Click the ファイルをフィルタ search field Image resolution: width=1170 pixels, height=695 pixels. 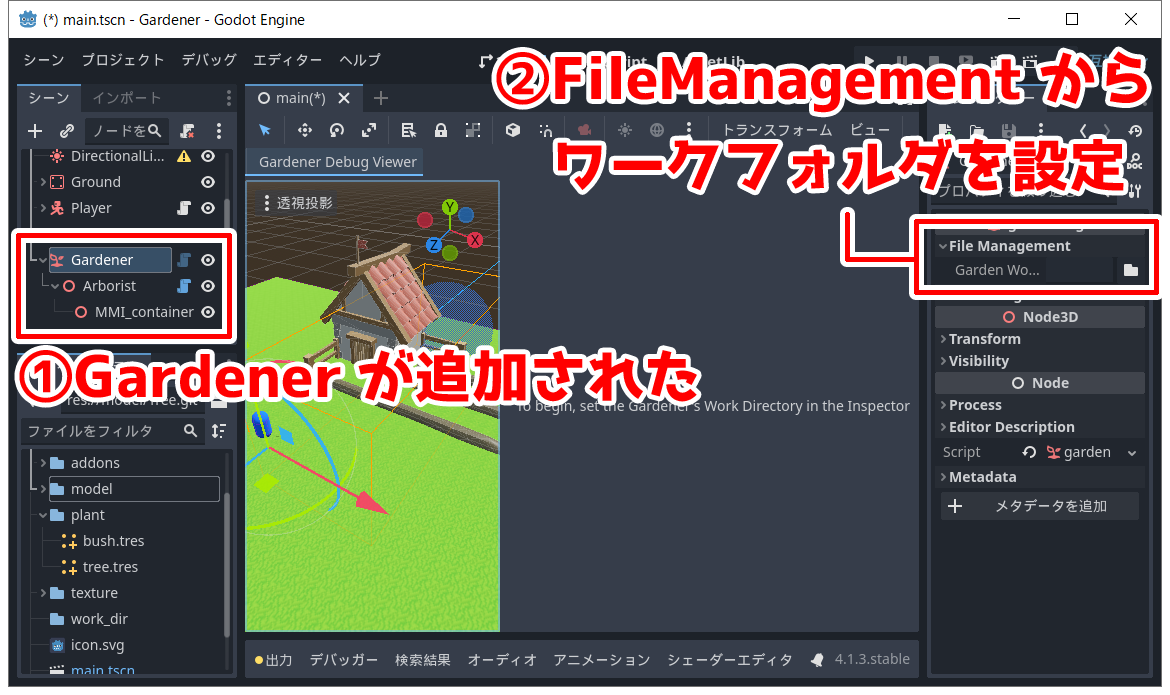click(x=112, y=431)
